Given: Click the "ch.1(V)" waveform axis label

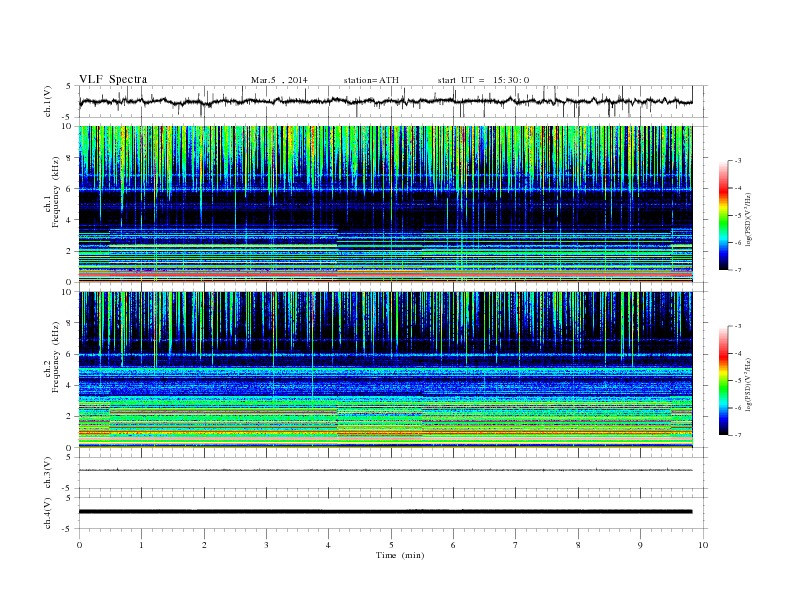Looking at the screenshot, I should click(x=48, y=103).
